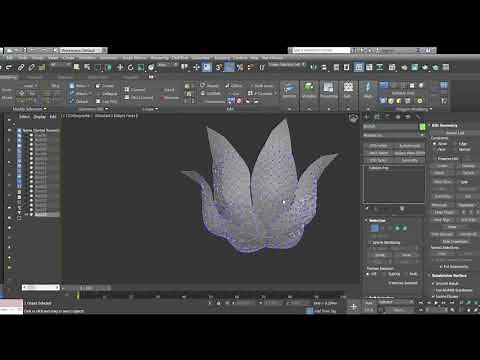The image size is (480, 360).
Task: Click the rectangular selection region icon
Action: click(98, 67)
